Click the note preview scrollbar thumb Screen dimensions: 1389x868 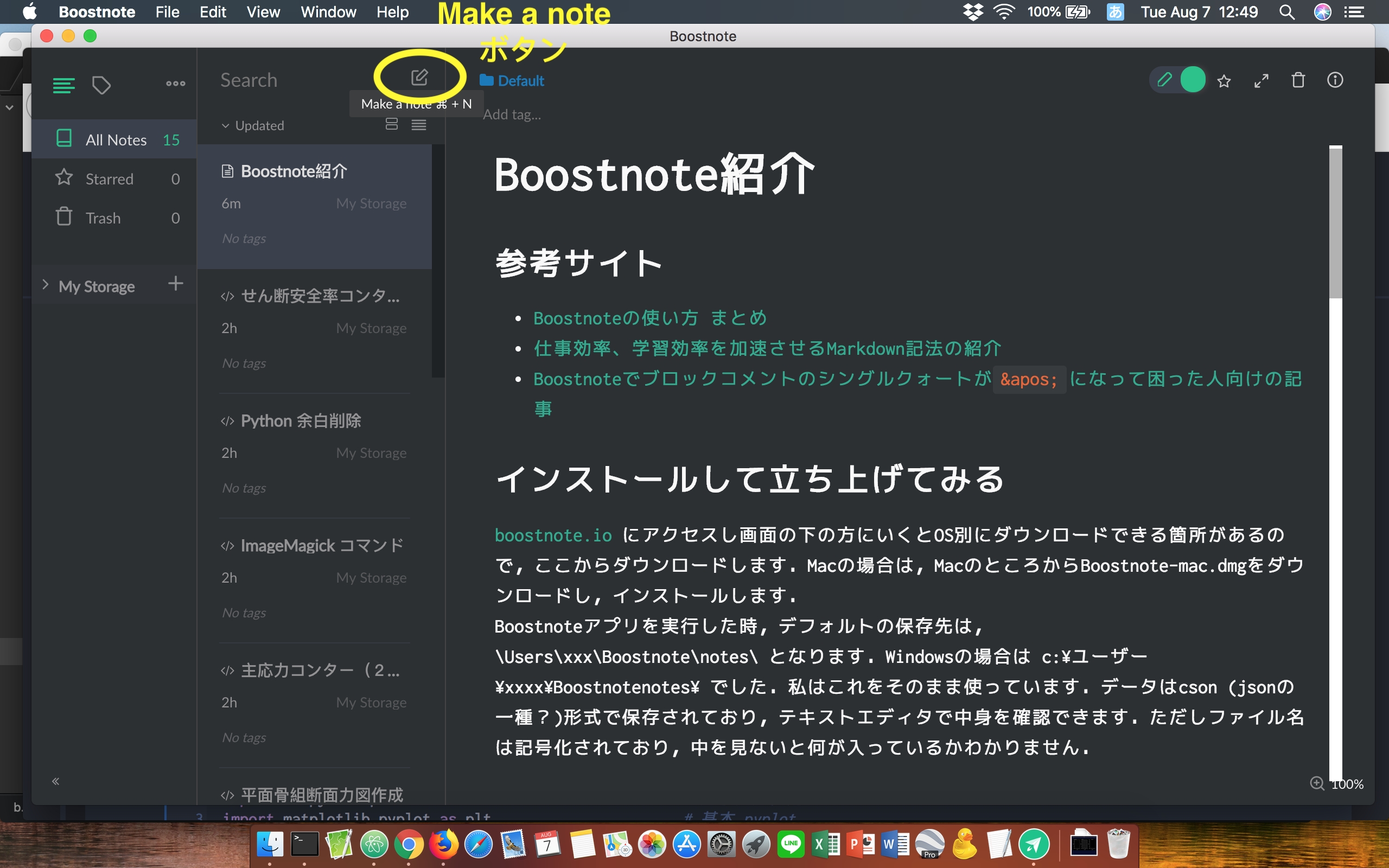pyautogui.click(x=1336, y=223)
